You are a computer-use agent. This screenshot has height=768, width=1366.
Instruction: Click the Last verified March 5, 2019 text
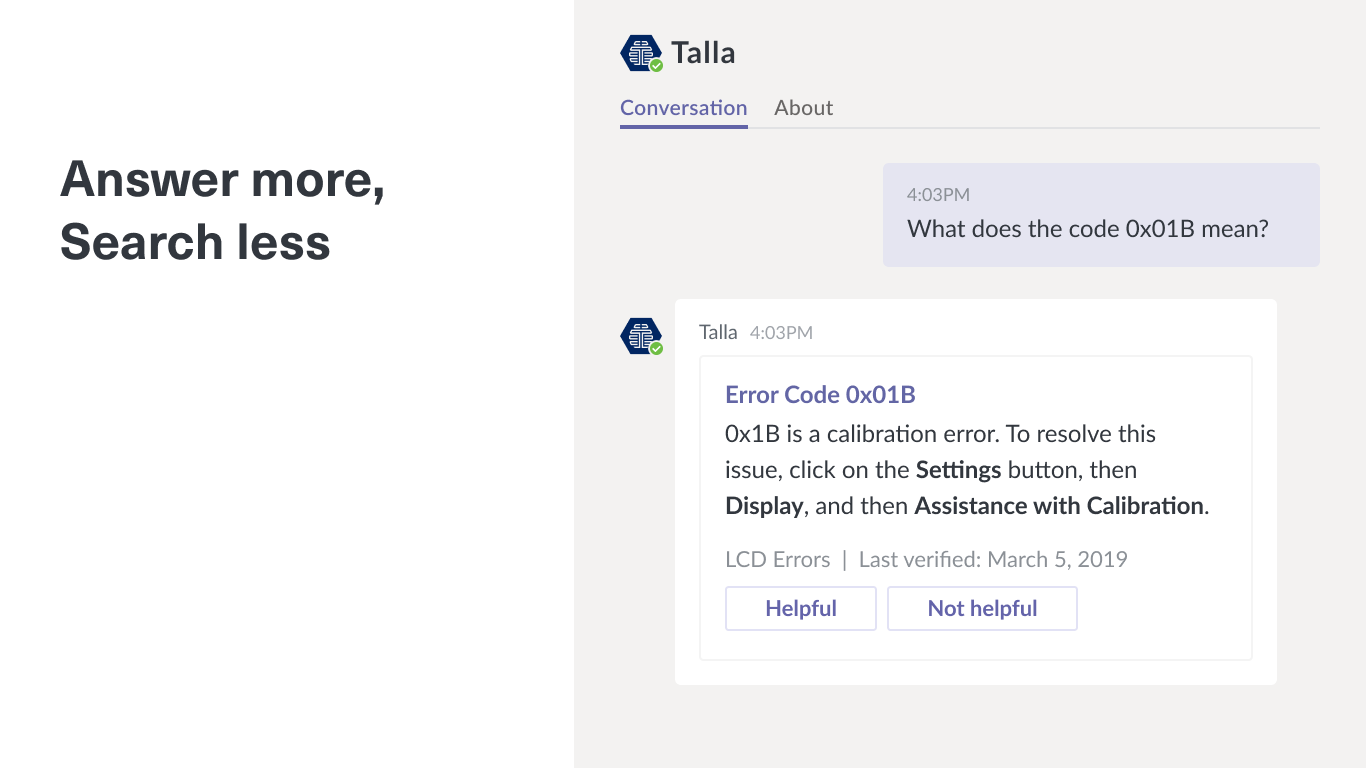(x=993, y=559)
